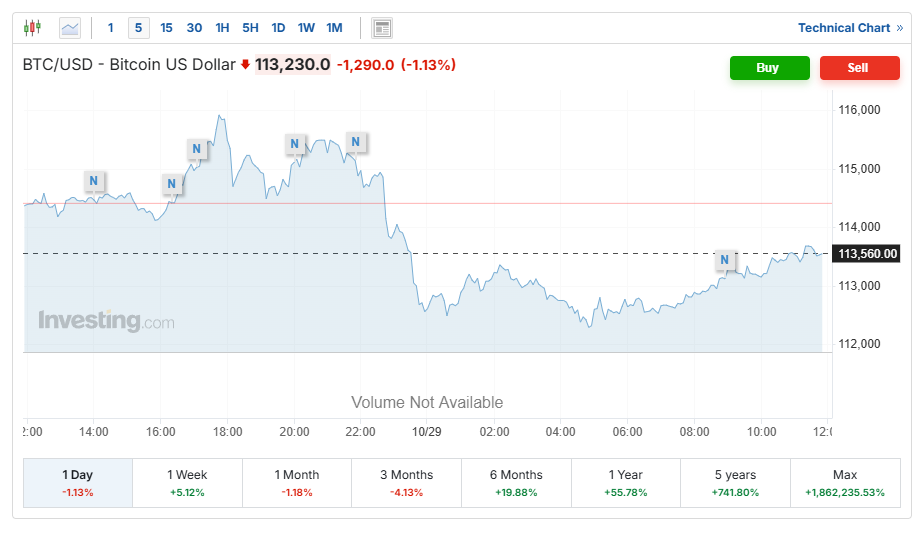Select the 1H interval
Screen dimensions: 922x542
click(x=222, y=28)
